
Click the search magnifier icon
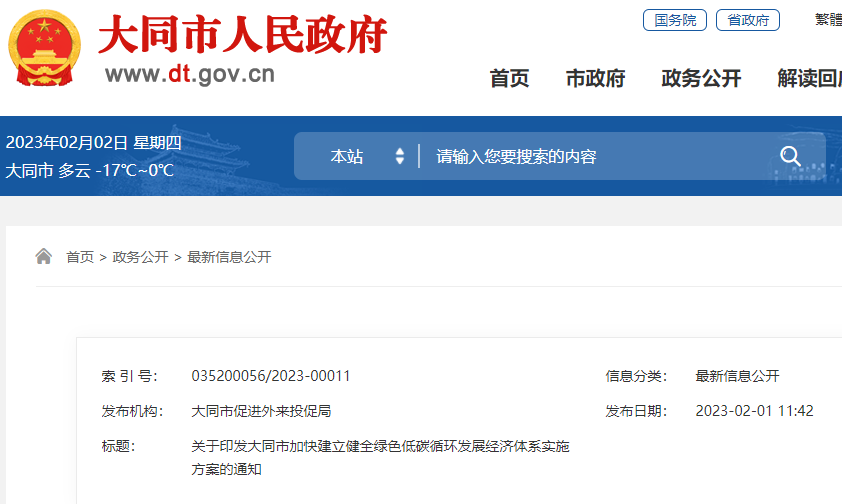coord(790,156)
